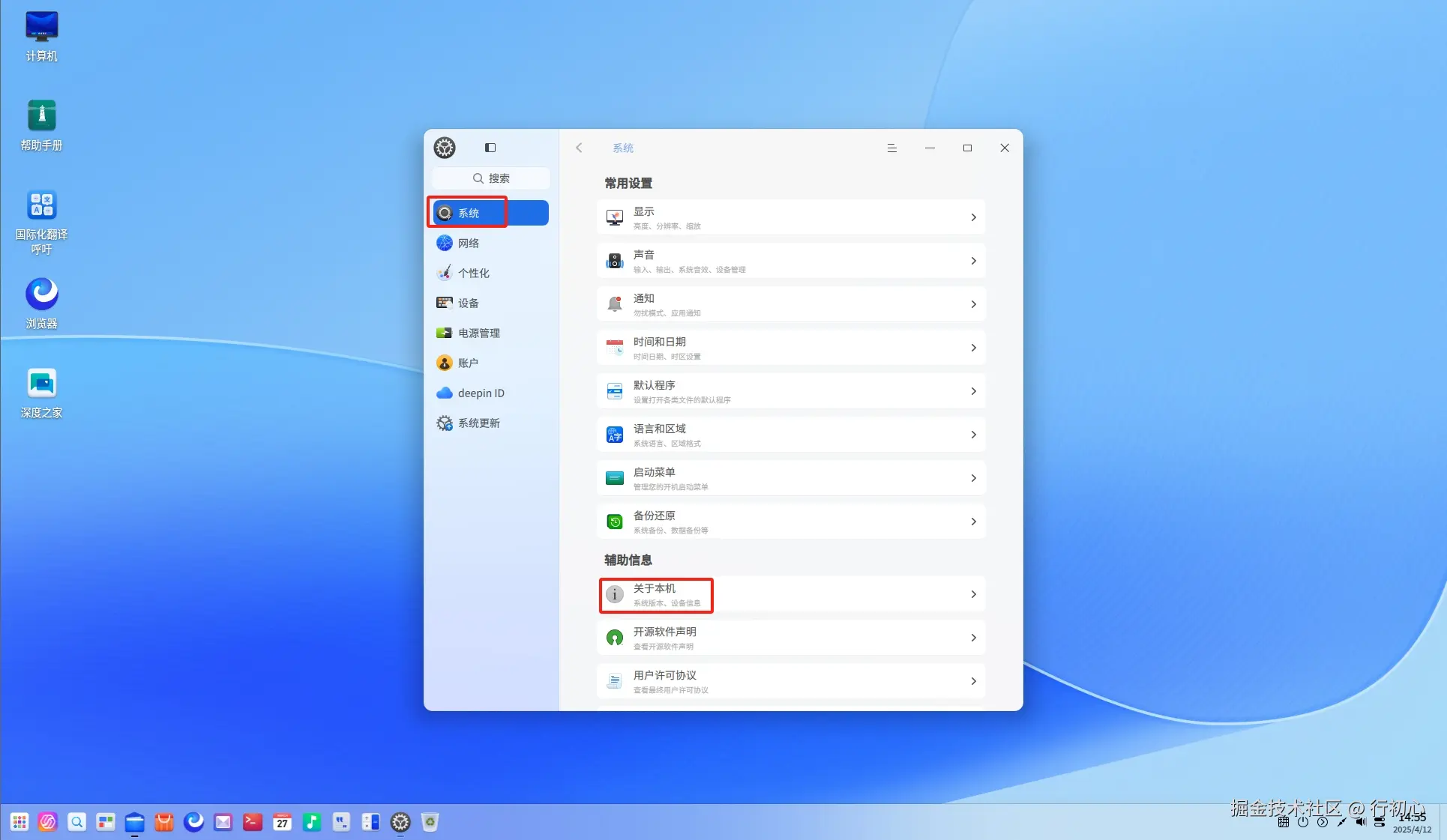Expand the 声音 row chevron

click(x=973, y=261)
